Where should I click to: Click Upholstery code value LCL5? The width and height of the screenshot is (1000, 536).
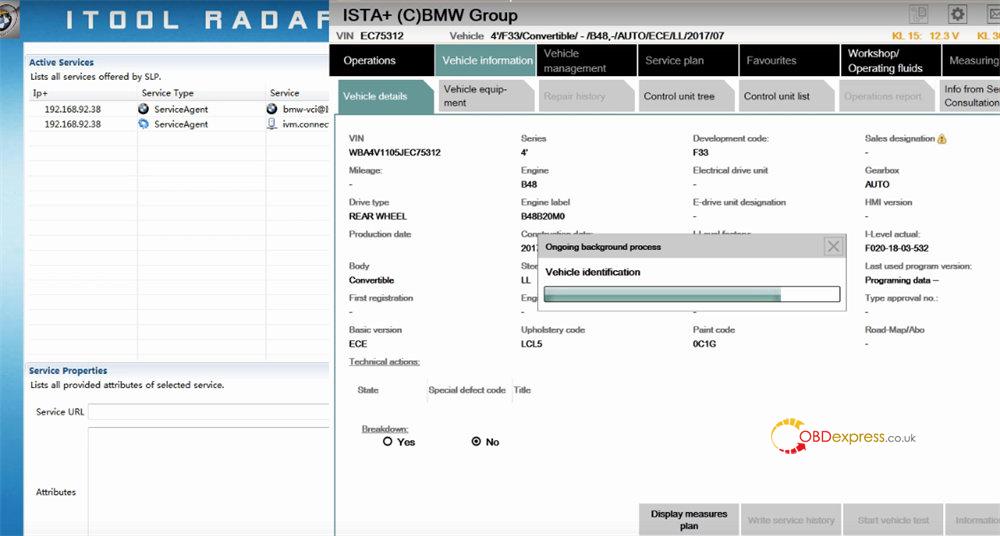coord(531,344)
